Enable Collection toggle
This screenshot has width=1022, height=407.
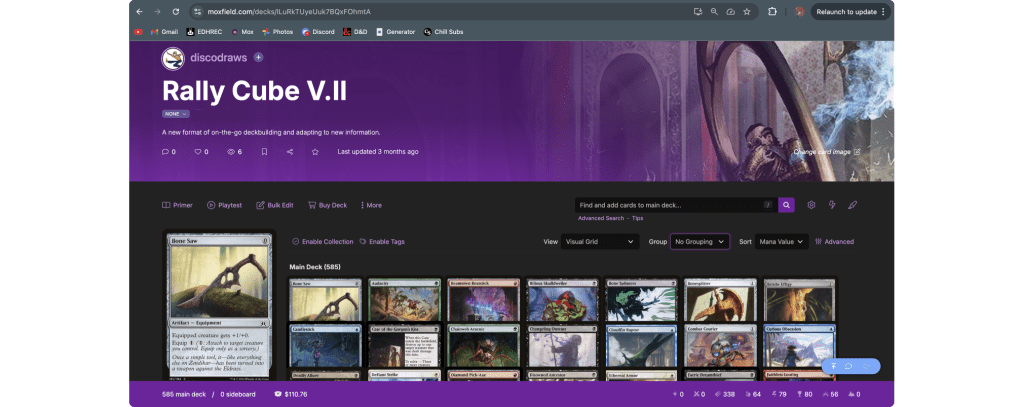322,242
